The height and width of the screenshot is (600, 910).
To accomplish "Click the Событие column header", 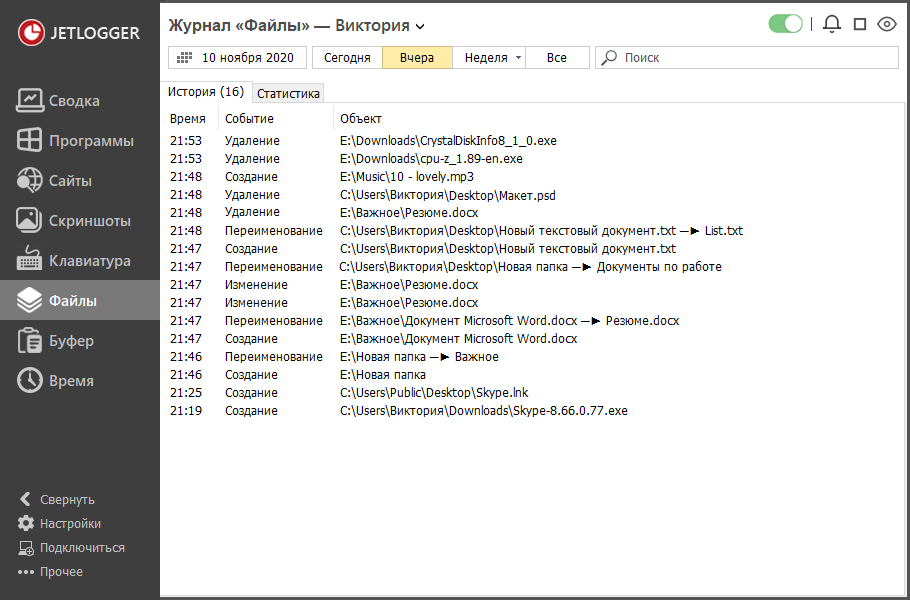I will point(249,119).
